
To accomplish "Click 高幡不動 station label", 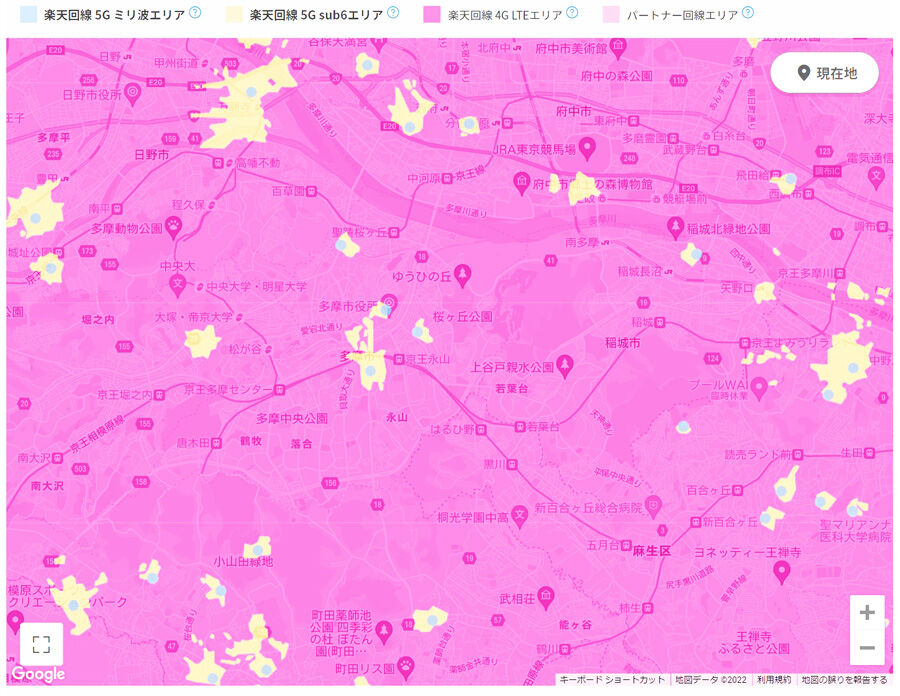I will pos(258,163).
